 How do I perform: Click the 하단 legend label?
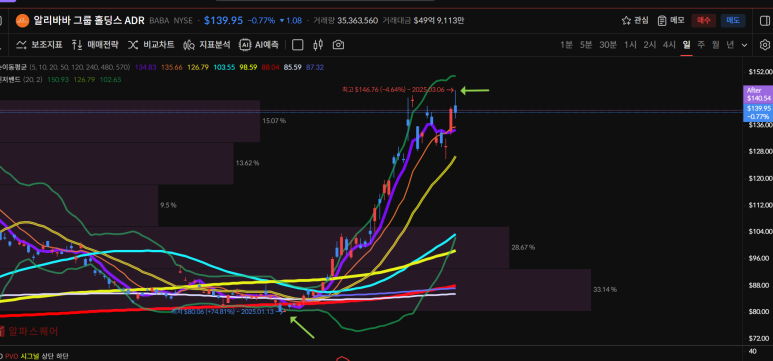pos(63,356)
